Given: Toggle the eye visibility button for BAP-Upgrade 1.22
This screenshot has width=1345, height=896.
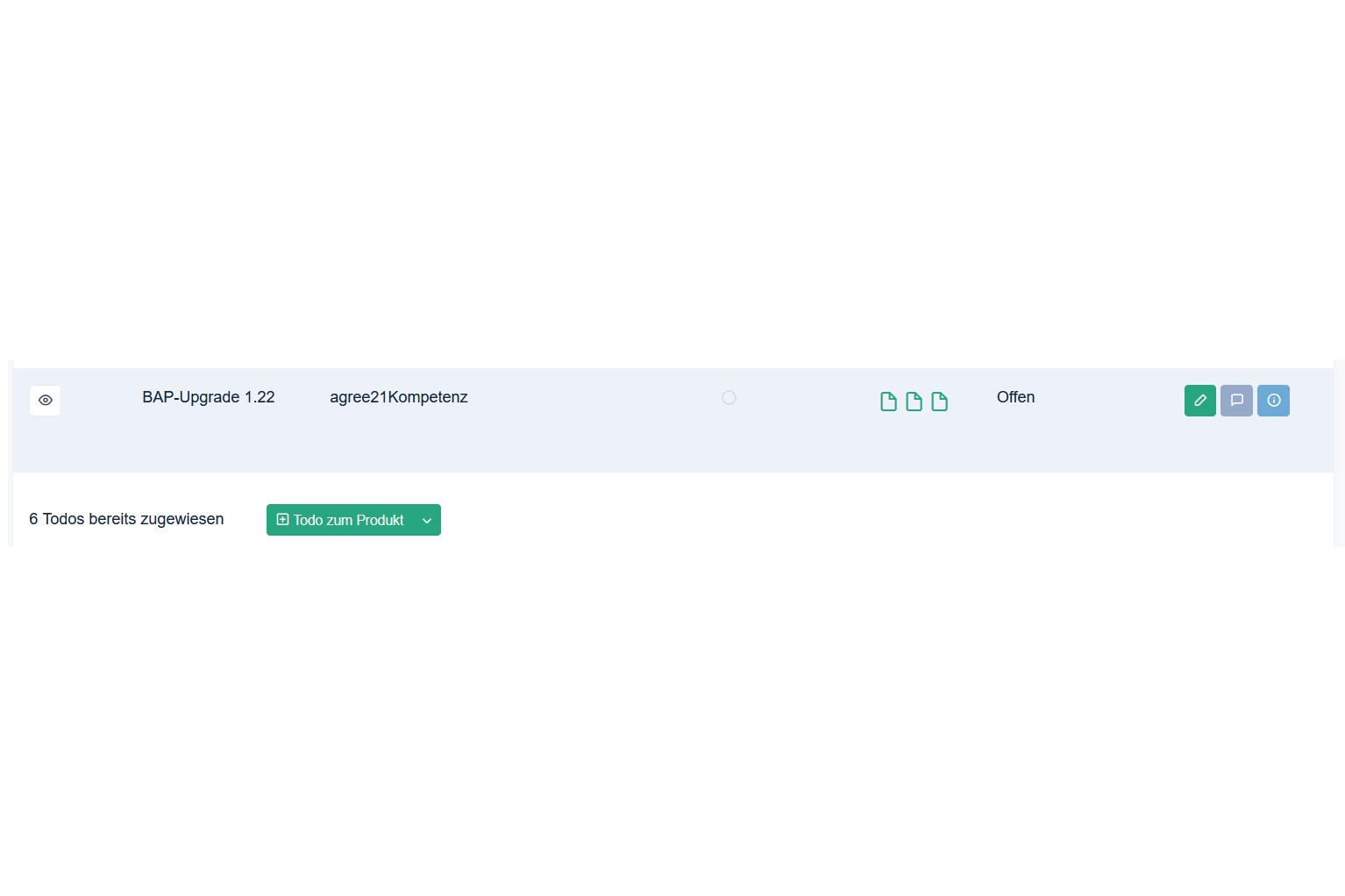Looking at the screenshot, I should (x=45, y=401).
